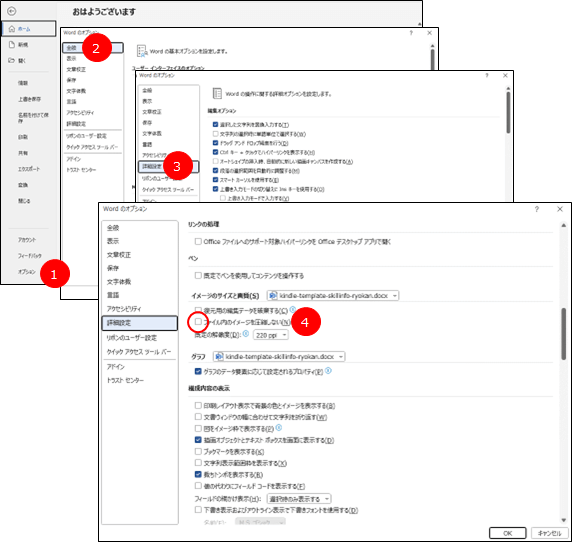This screenshot has height=542, width=572.
Task: Click help question mark in rearmost General options dialog
Action: (x=411, y=33)
